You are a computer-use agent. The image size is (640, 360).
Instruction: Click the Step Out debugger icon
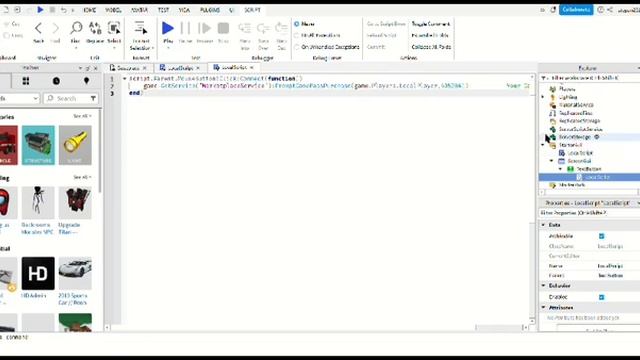(282, 28)
